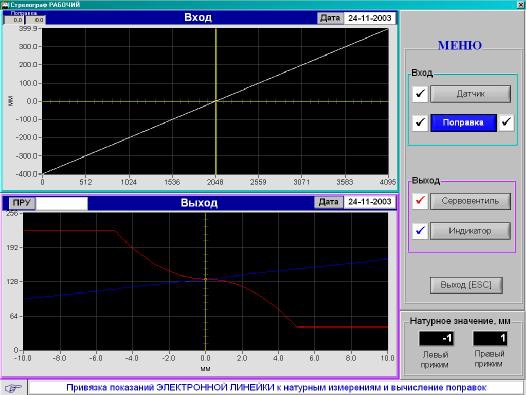Image resolution: width=526 pixels, height=395 pixels.
Task: Toggle the checkbox beside the Датчик button
Action: (420, 94)
